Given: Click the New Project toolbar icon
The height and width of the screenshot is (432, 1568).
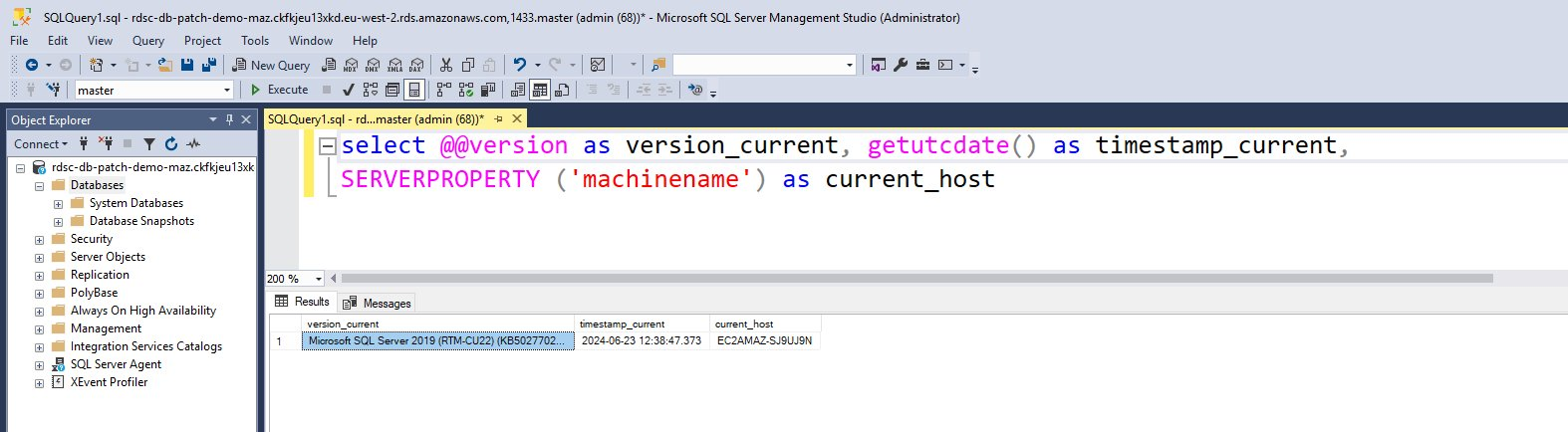Looking at the screenshot, I should pos(97,65).
